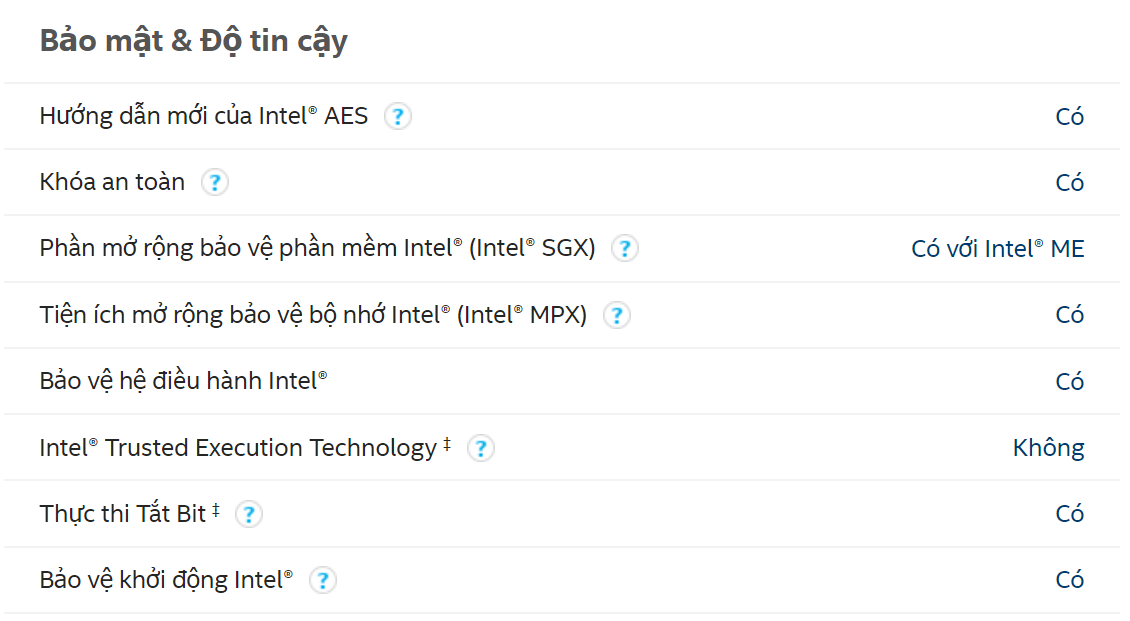Click the Có value for Intel AES row

coord(1070,116)
